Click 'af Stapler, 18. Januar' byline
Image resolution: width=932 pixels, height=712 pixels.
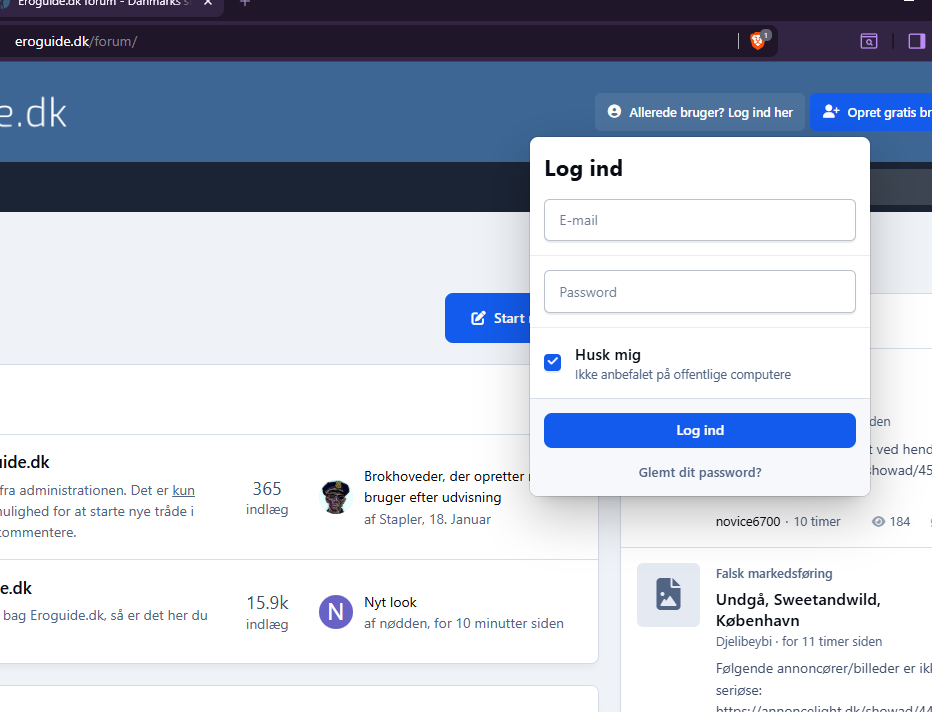(427, 519)
